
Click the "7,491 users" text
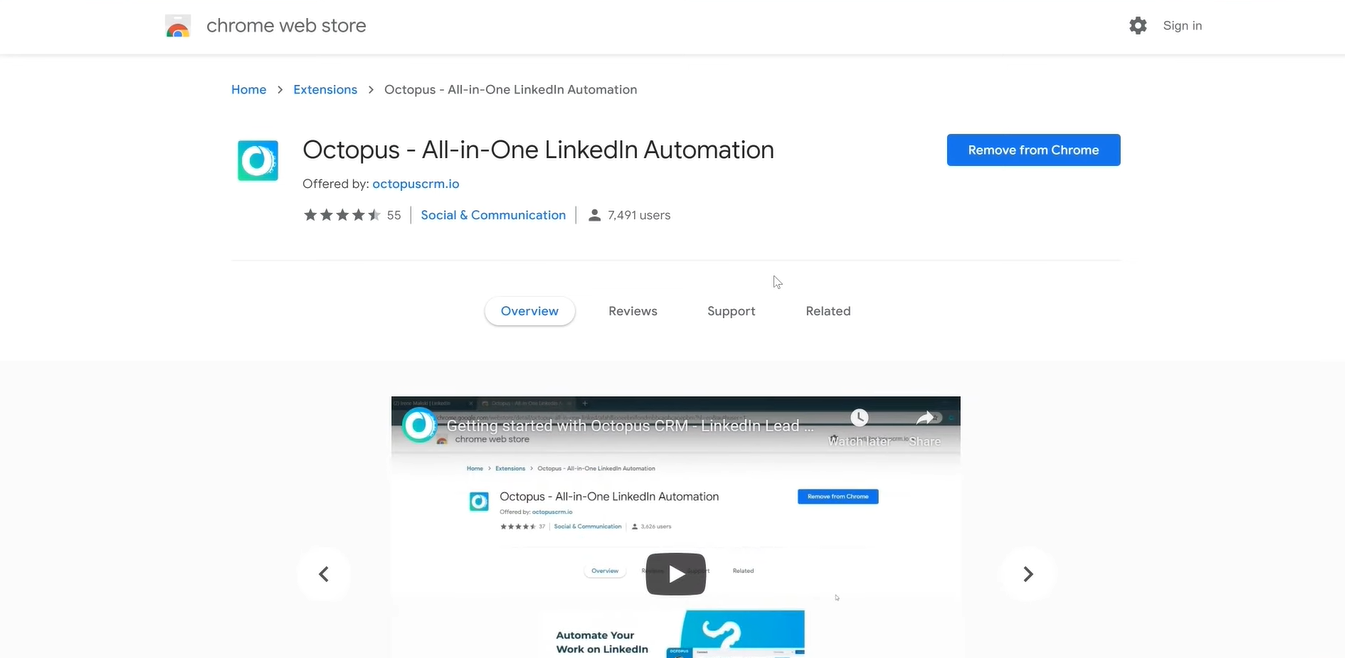tap(639, 215)
